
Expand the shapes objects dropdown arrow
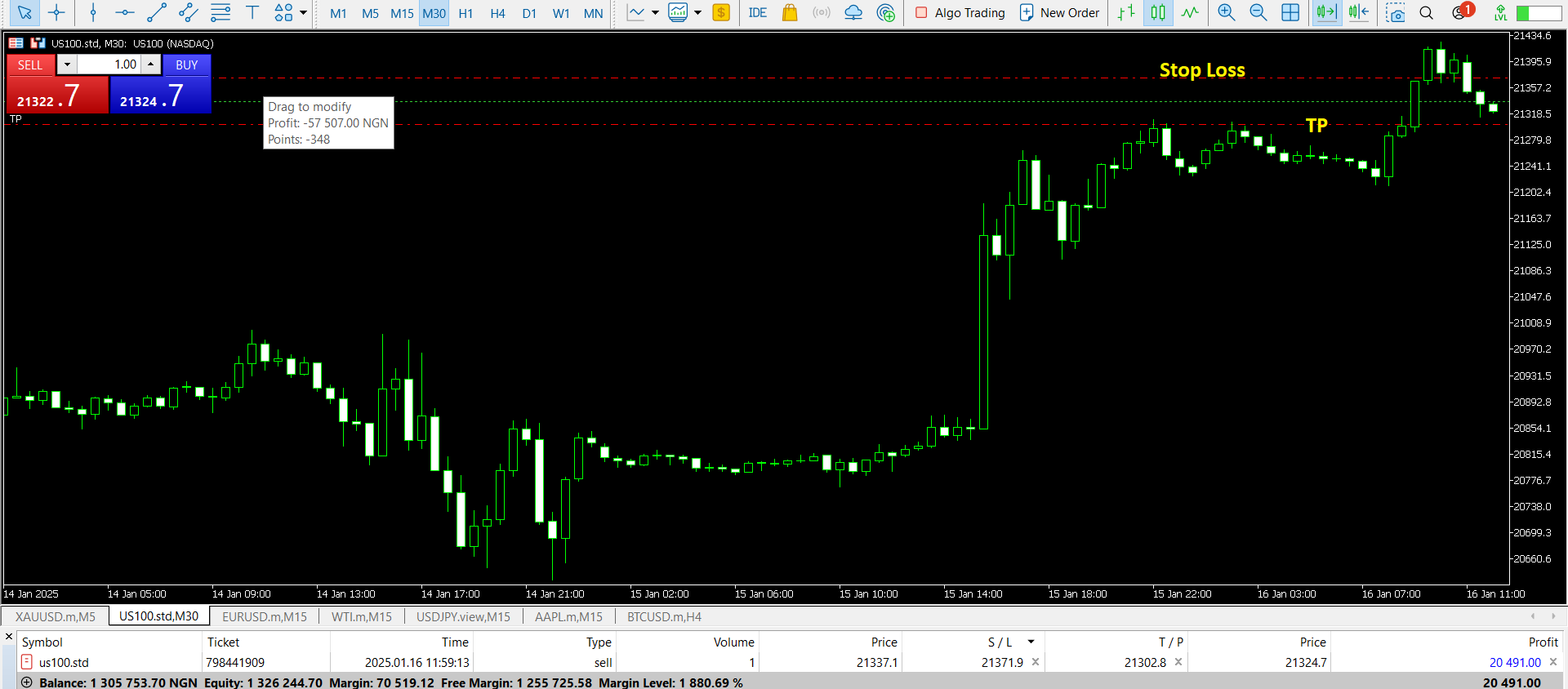pos(304,12)
